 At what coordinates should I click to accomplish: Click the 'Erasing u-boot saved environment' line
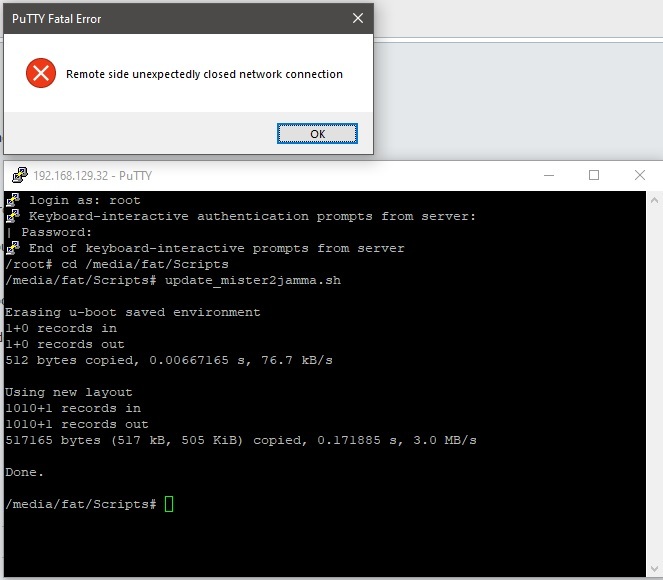point(133,312)
